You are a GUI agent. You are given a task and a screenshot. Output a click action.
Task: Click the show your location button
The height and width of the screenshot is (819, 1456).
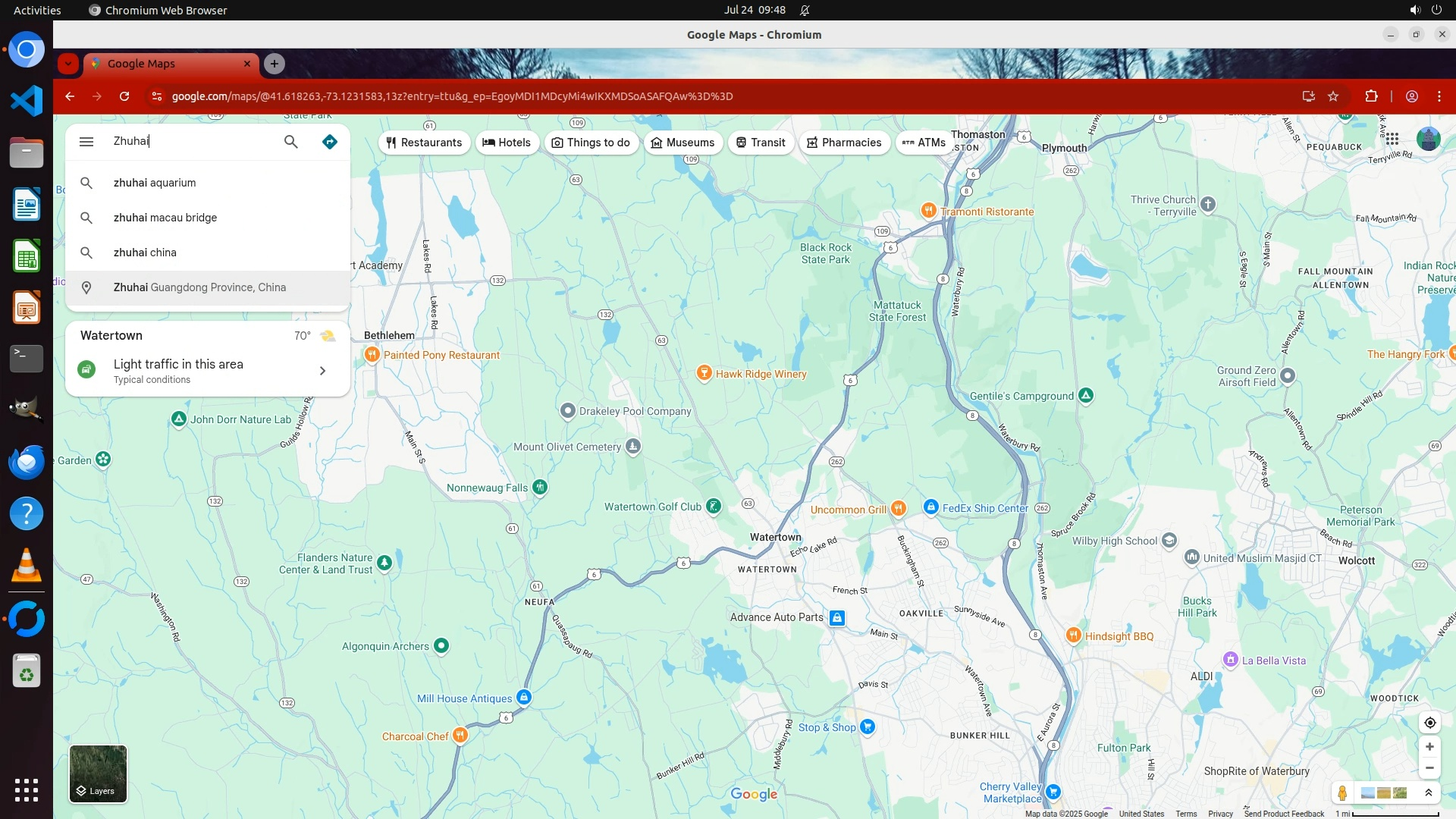[1429, 723]
